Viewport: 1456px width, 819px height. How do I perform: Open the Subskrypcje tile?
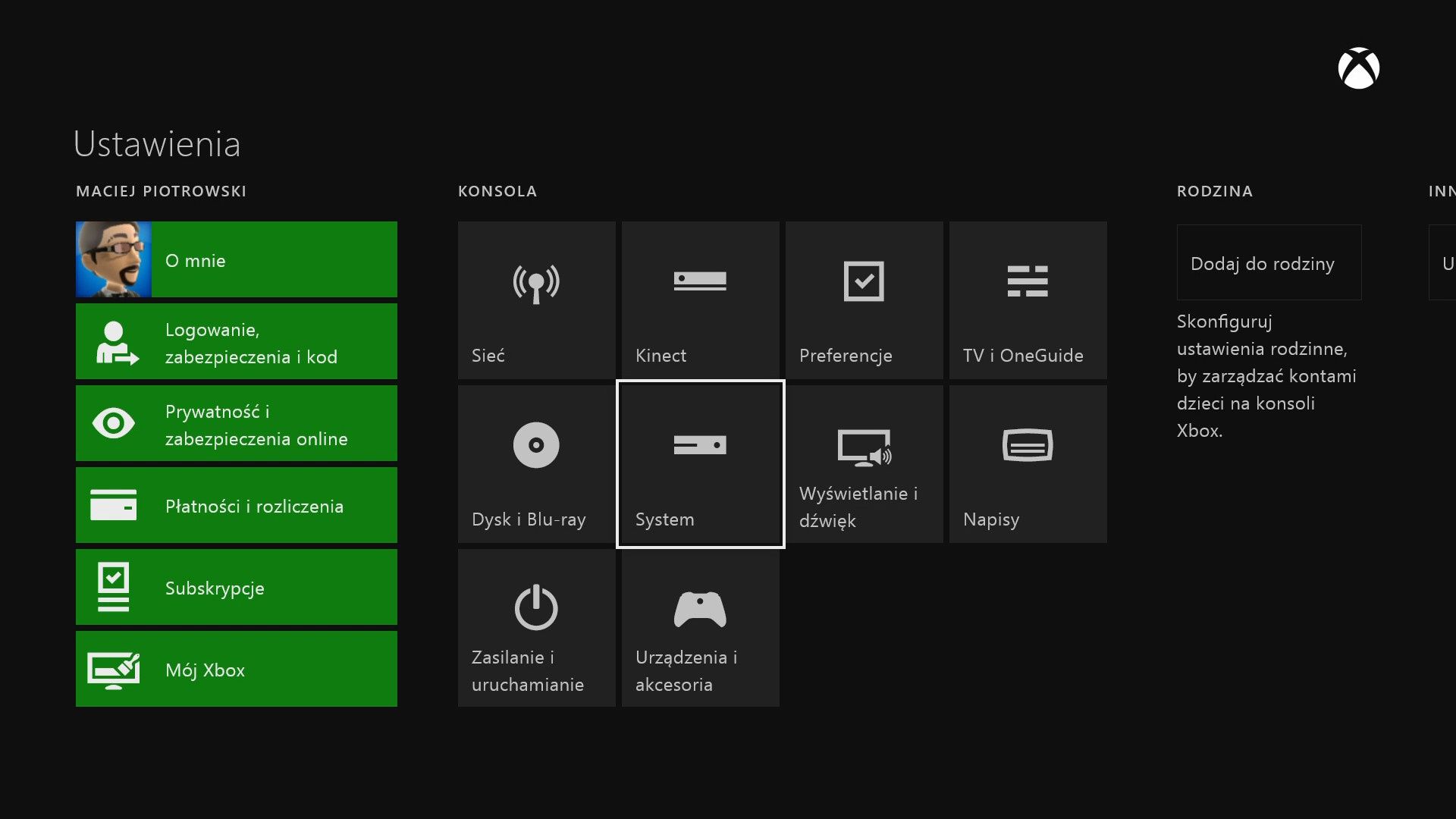[237, 587]
